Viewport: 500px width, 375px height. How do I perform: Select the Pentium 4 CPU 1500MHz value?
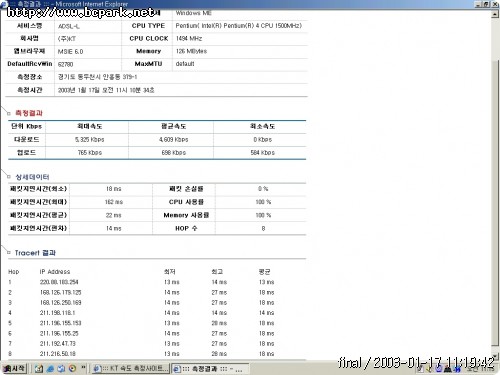239,26
